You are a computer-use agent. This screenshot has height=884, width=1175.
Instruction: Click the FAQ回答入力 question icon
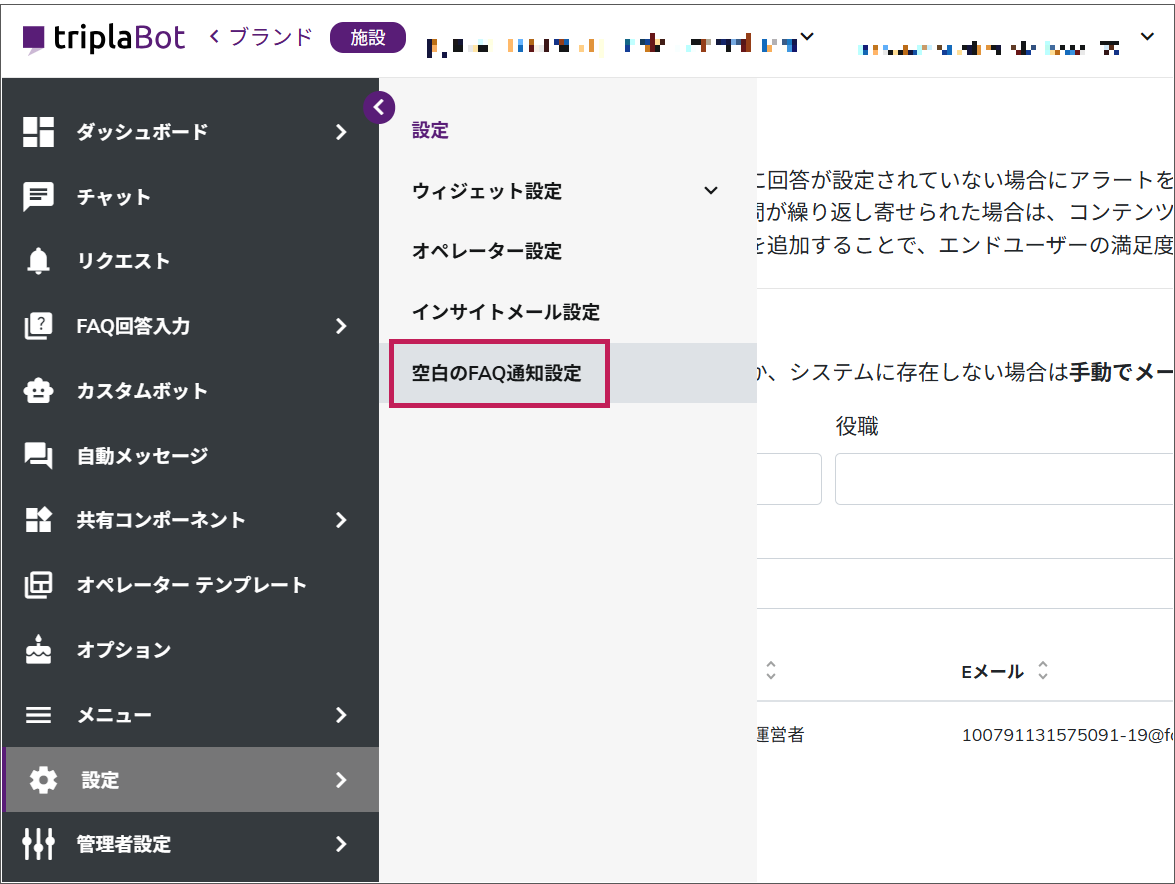[x=38, y=326]
